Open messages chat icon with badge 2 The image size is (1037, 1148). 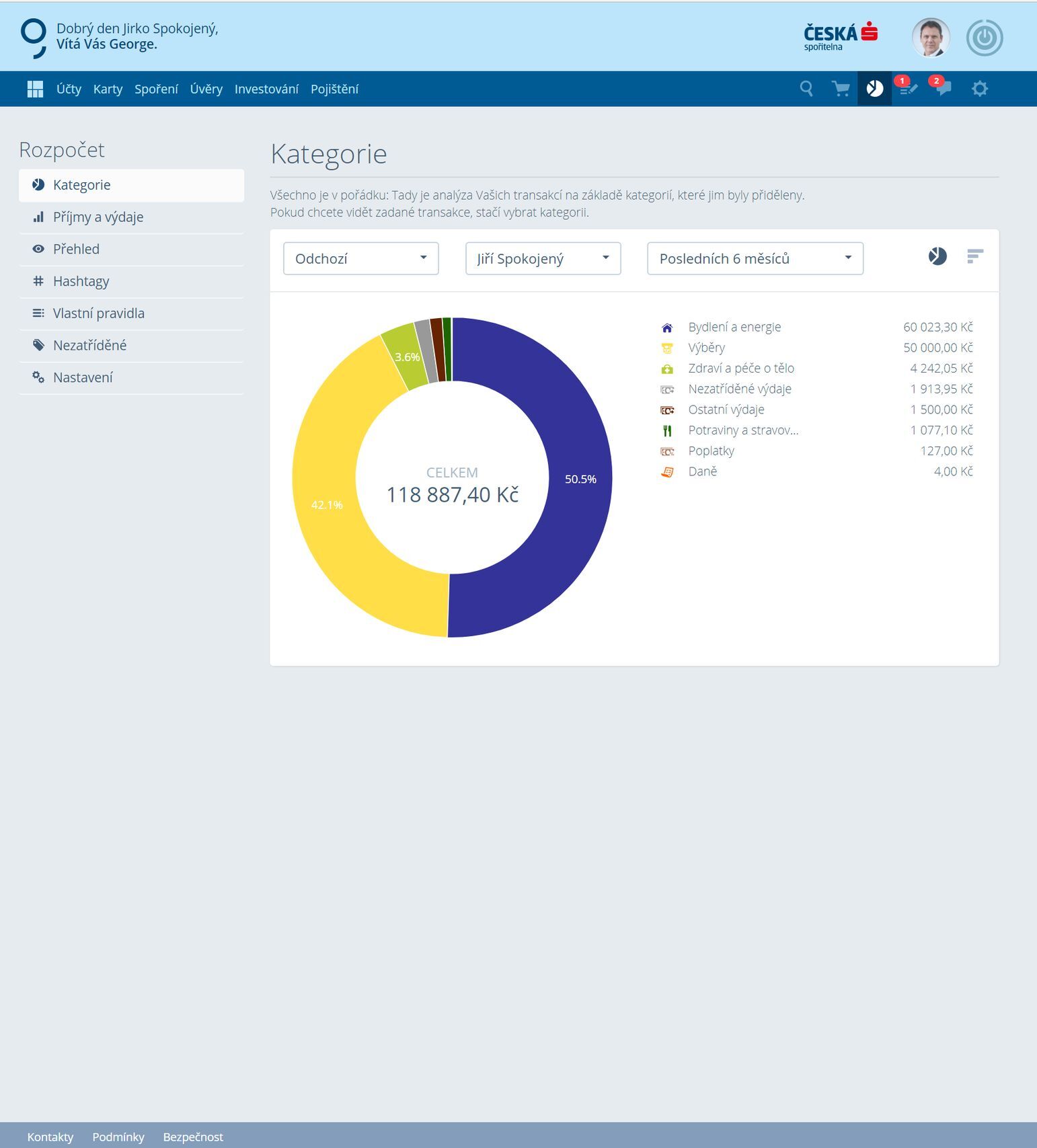[x=943, y=87]
